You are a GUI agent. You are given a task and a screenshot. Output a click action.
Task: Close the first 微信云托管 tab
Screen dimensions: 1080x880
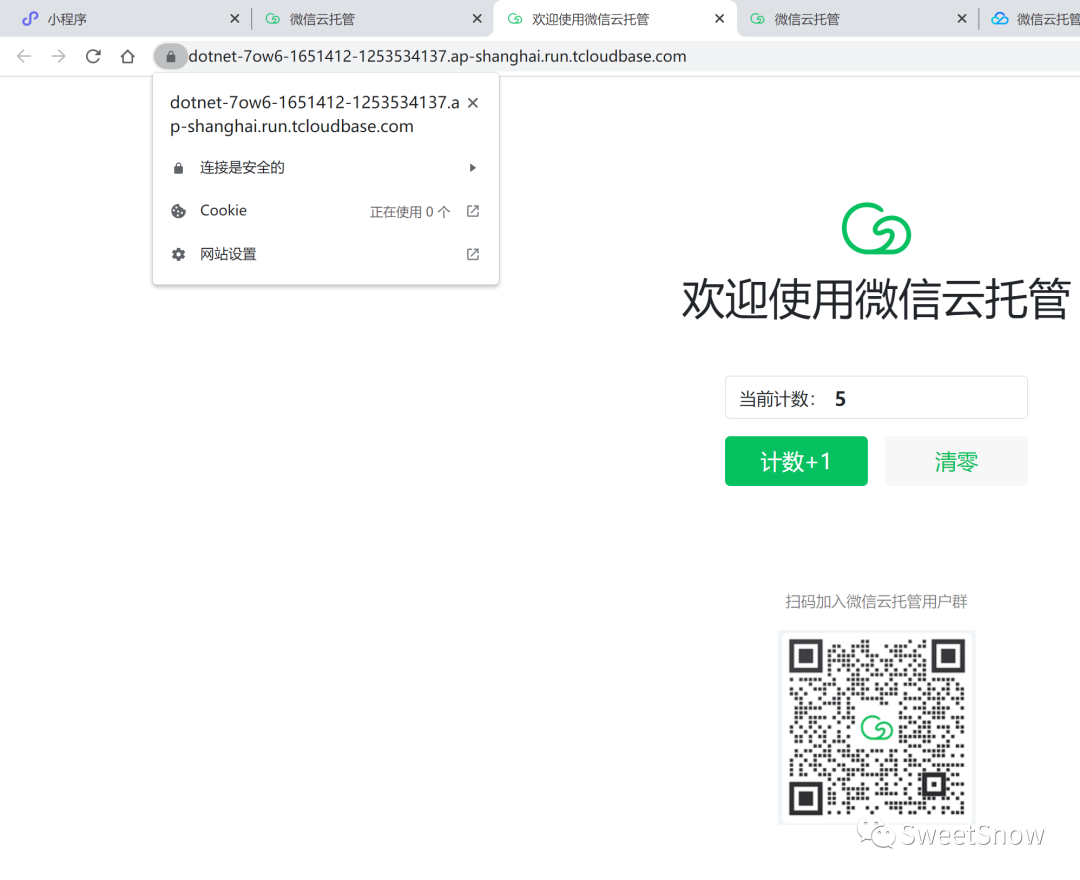pyautogui.click(x=477, y=19)
